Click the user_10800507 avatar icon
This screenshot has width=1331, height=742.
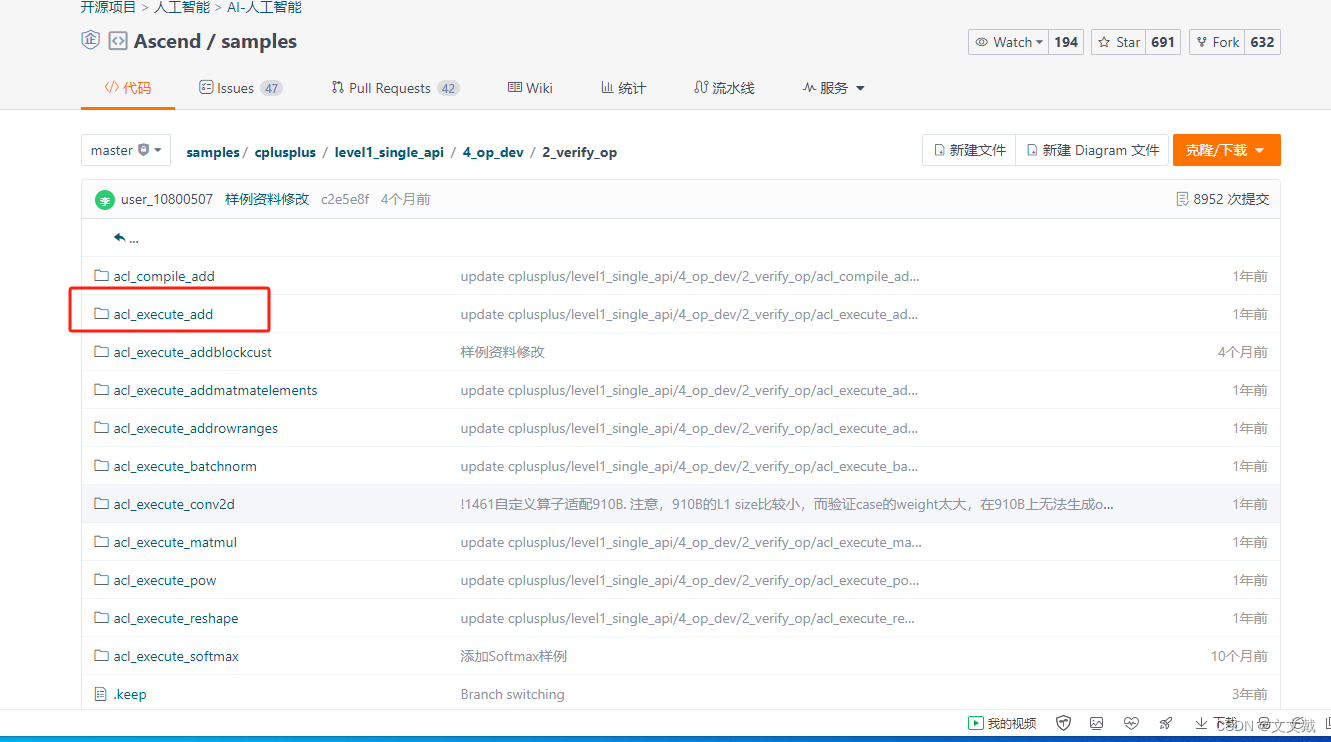(105, 200)
